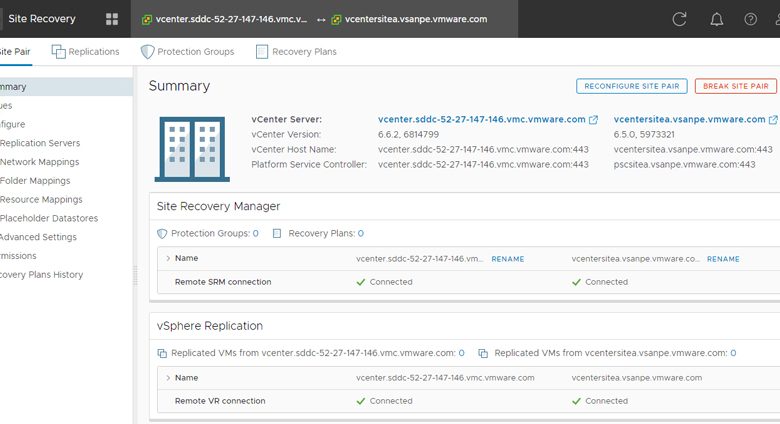This screenshot has width=780, height=424.
Task: Click Remote VR connection label
Action: click(220, 401)
